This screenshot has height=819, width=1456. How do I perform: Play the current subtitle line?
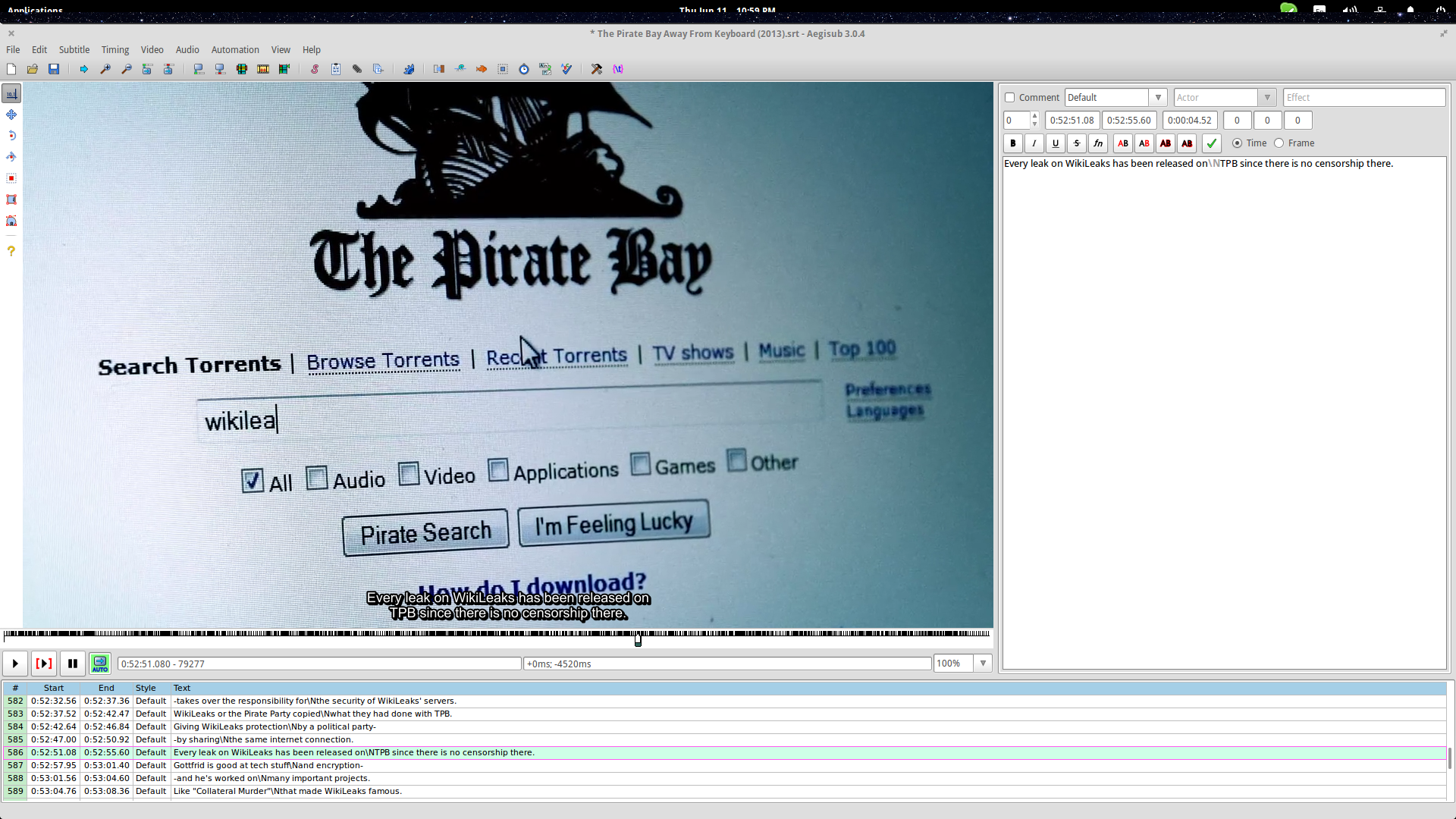tap(44, 664)
